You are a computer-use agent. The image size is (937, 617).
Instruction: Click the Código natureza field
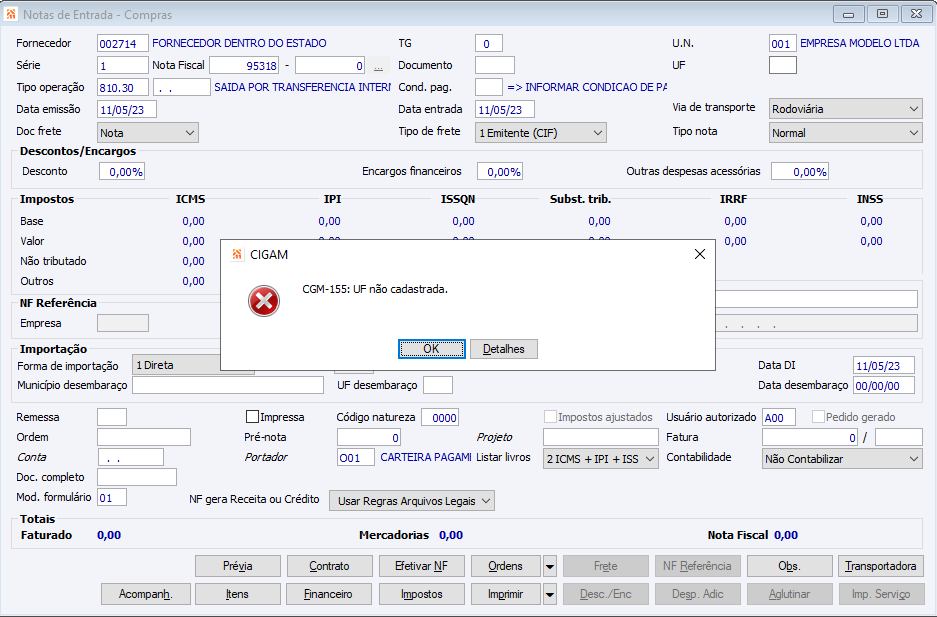coord(440,417)
